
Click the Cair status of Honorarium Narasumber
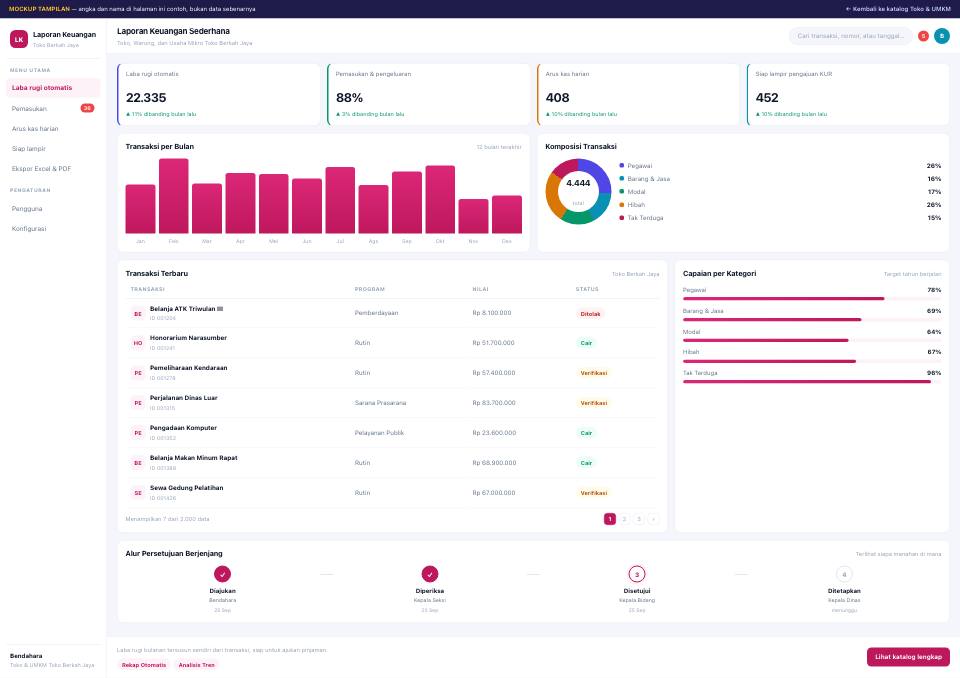(x=586, y=343)
